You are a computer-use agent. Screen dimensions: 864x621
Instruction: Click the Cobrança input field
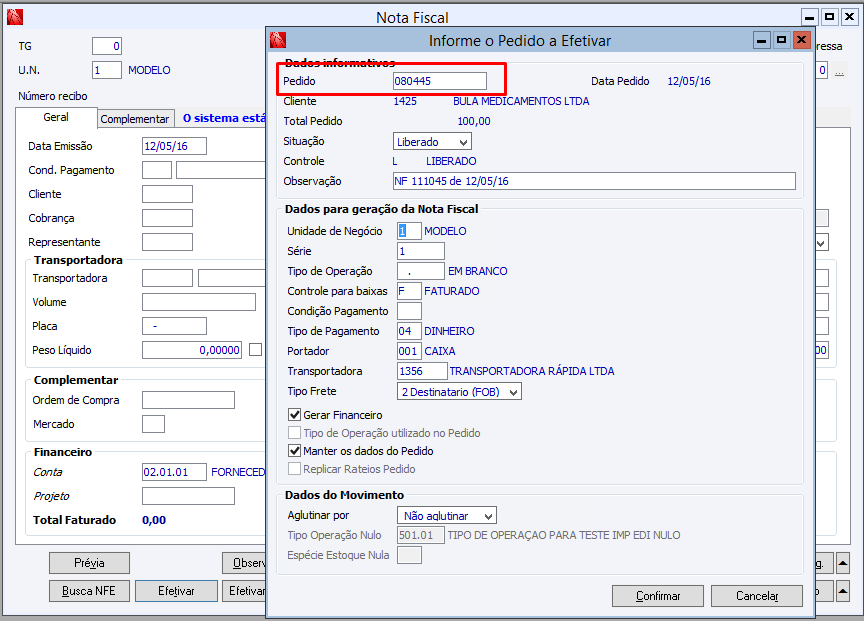coord(168,218)
